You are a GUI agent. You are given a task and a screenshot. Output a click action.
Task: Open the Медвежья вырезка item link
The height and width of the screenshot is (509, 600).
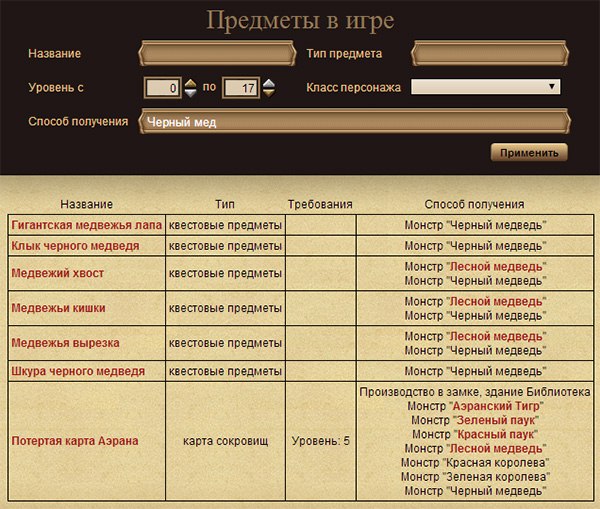[65, 343]
